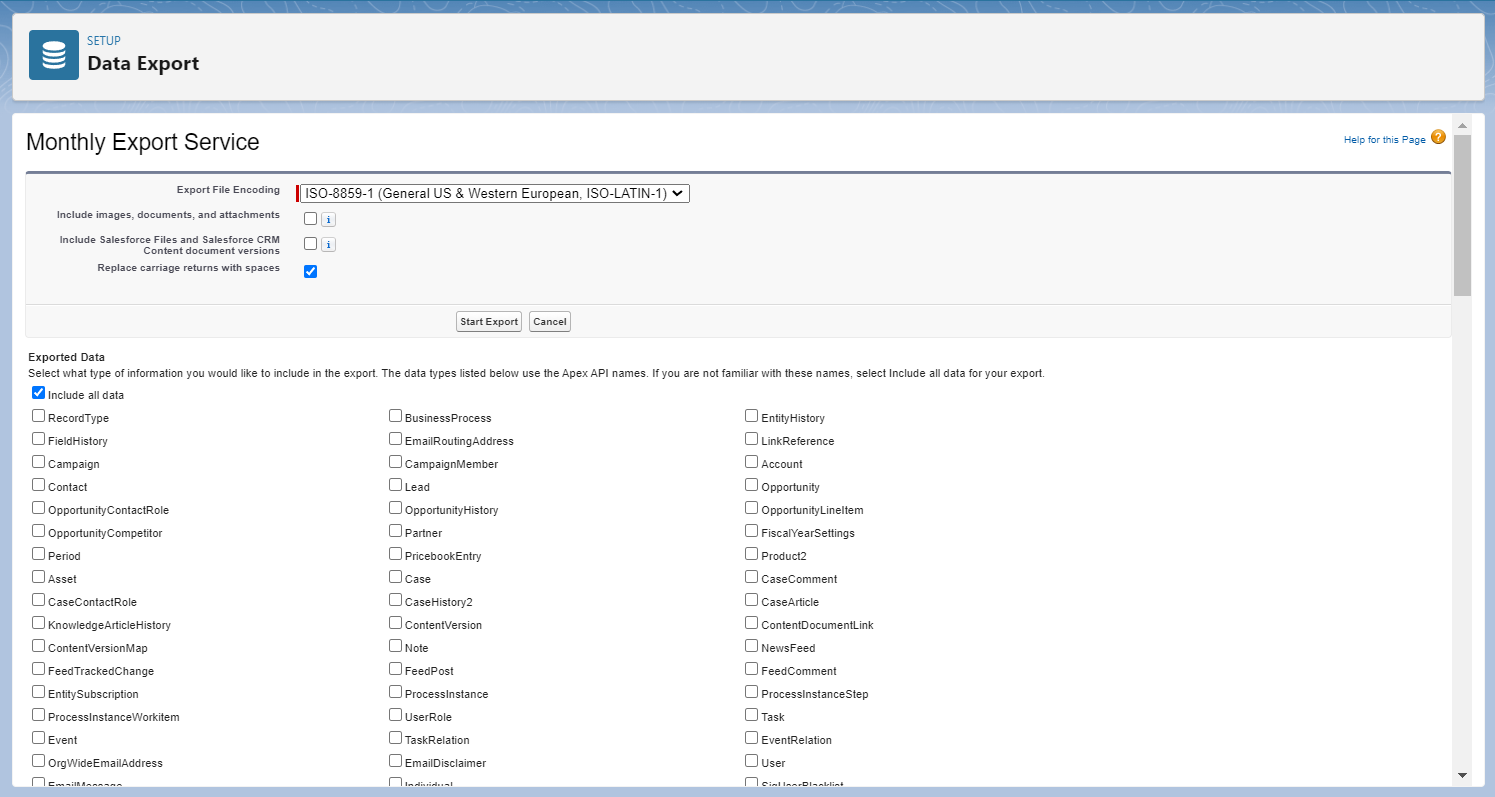Screen dimensions: 1495x797
Task: Check the FieldHistory checkbox
Action: click(x=38, y=439)
